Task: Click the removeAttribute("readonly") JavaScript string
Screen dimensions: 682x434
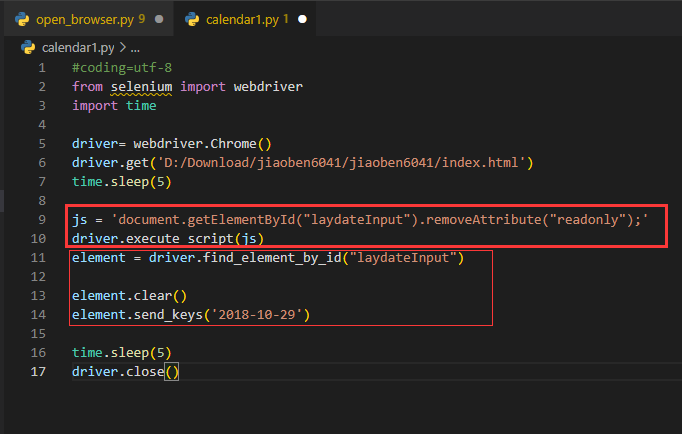Action: tap(379, 220)
